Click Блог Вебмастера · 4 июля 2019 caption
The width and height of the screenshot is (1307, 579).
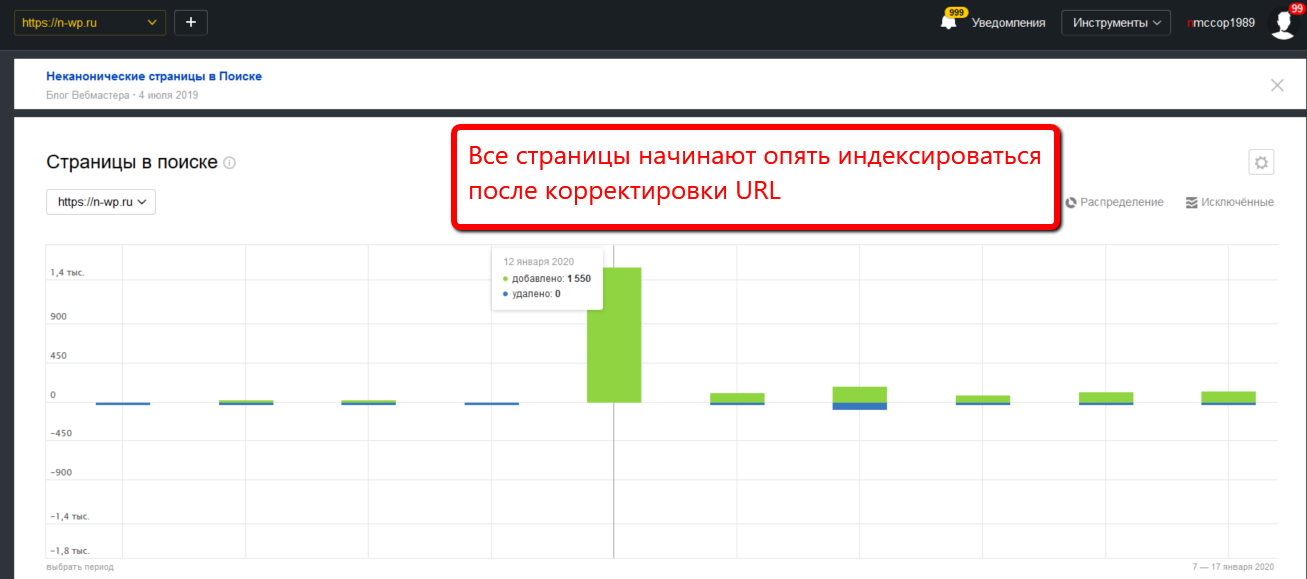coord(122,95)
